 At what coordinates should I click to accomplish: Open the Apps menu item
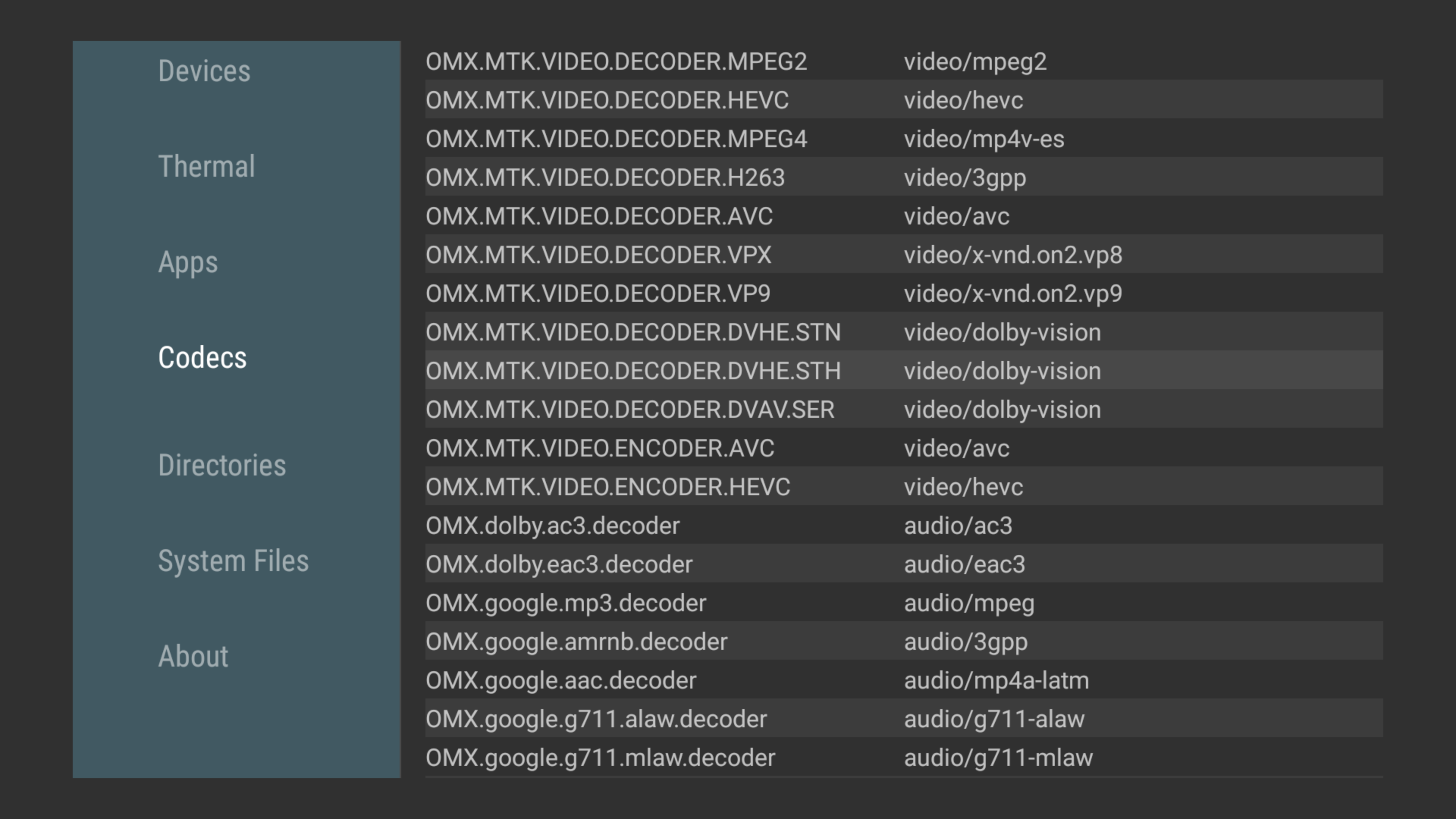(188, 263)
